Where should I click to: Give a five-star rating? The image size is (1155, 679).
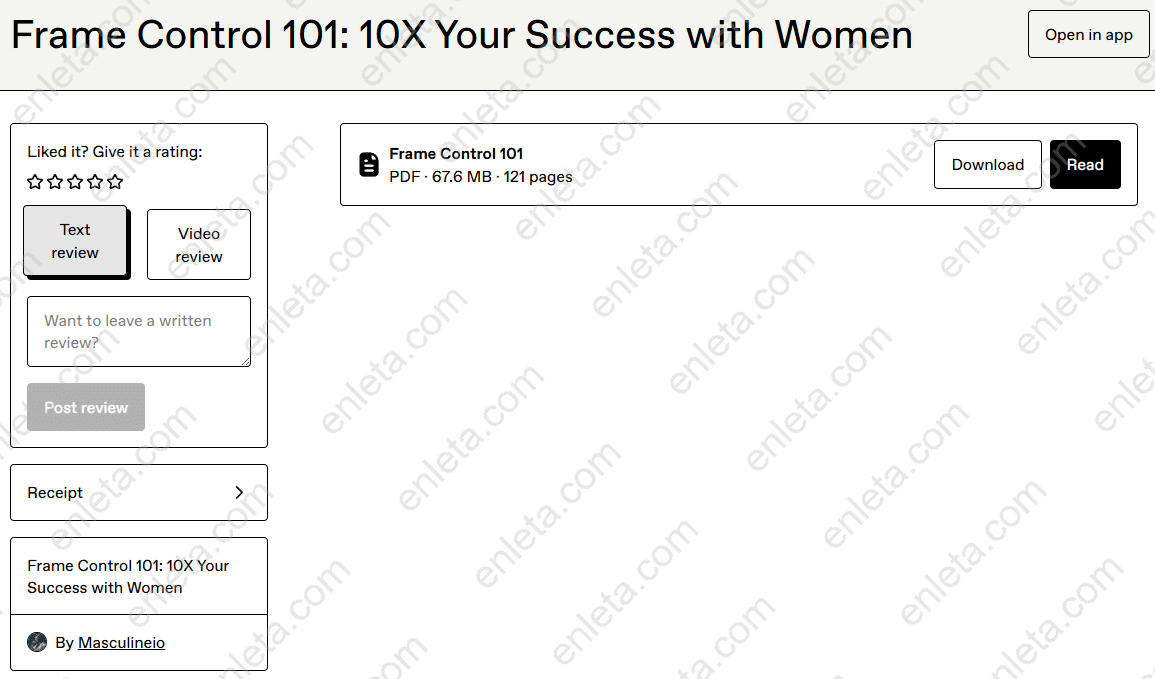(115, 182)
